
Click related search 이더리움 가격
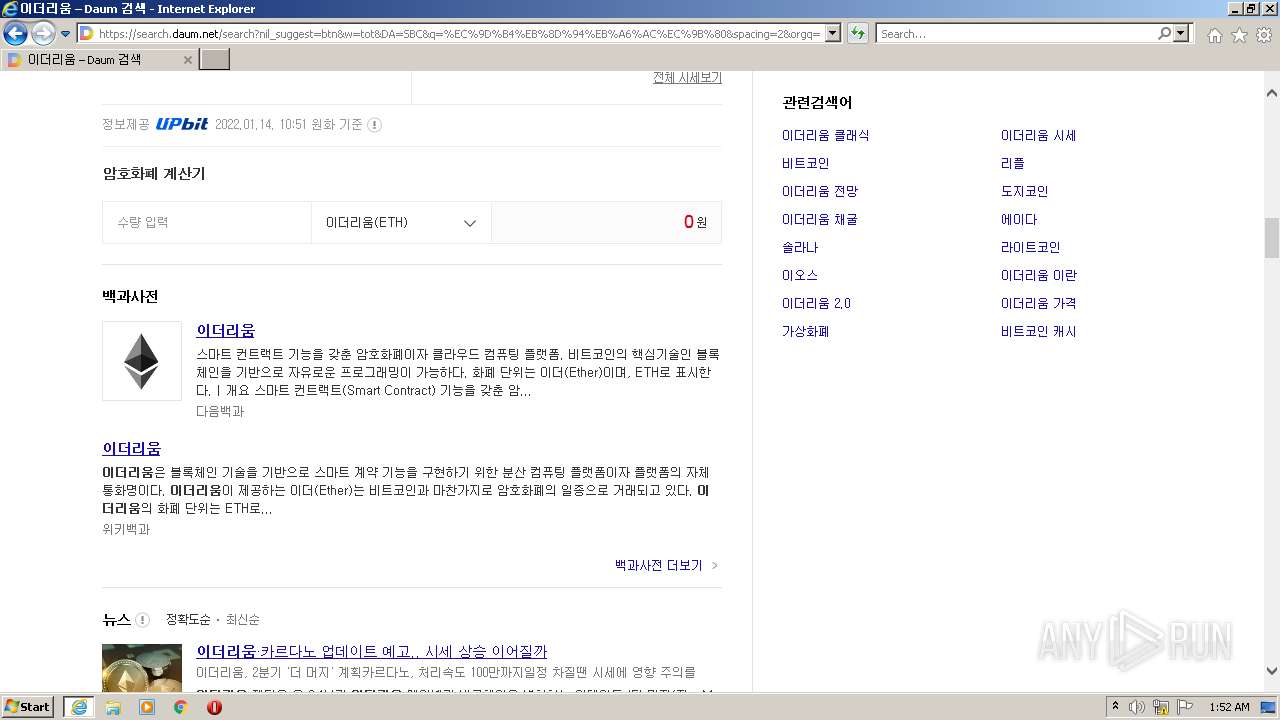pyautogui.click(x=1039, y=303)
